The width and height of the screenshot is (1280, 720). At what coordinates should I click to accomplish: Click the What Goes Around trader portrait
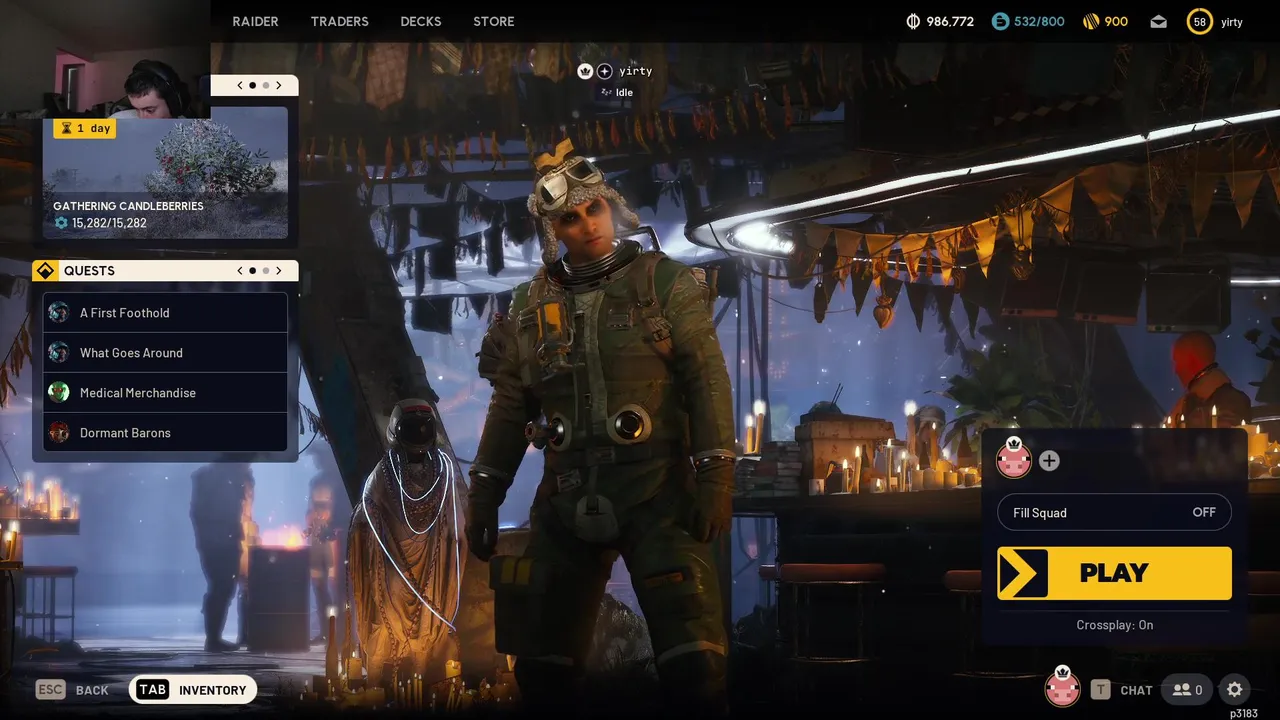(59, 353)
